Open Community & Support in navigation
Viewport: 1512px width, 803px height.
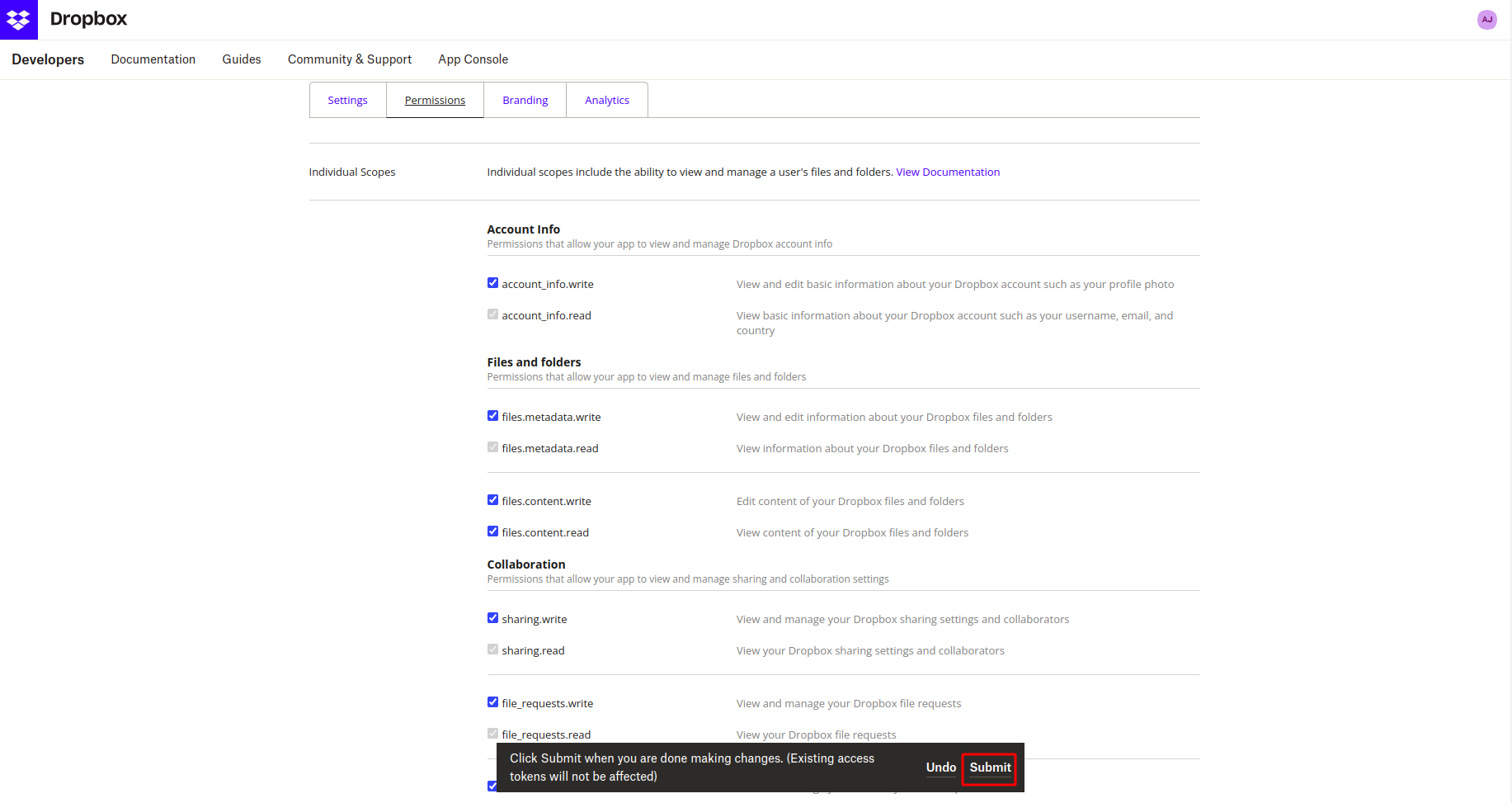click(x=350, y=59)
